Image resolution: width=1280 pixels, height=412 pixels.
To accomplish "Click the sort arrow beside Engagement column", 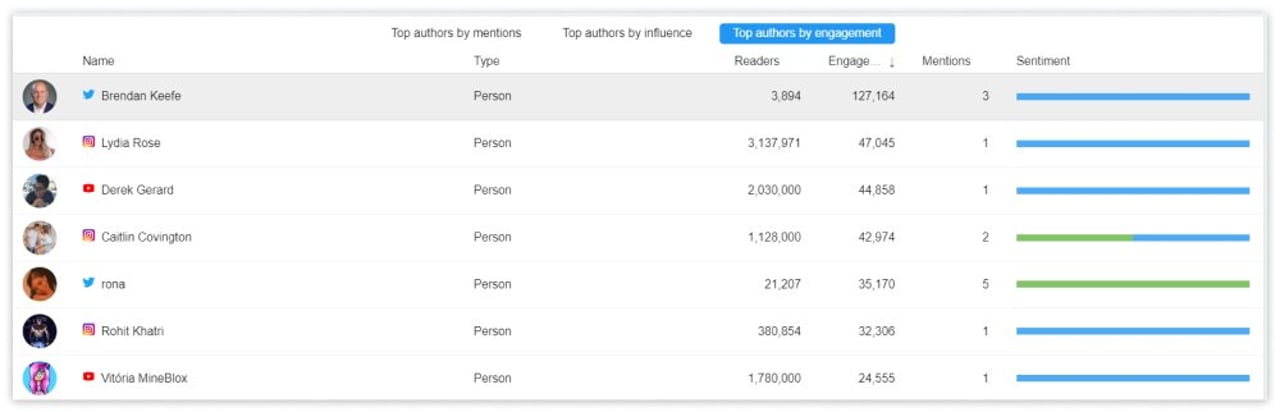I will tap(892, 62).
